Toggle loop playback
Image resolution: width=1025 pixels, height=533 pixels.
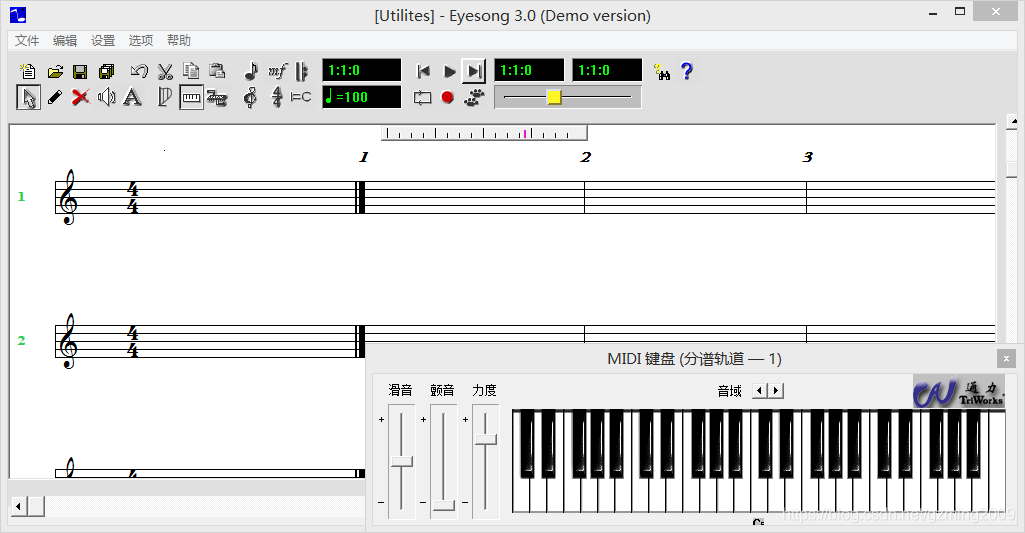(423, 97)
